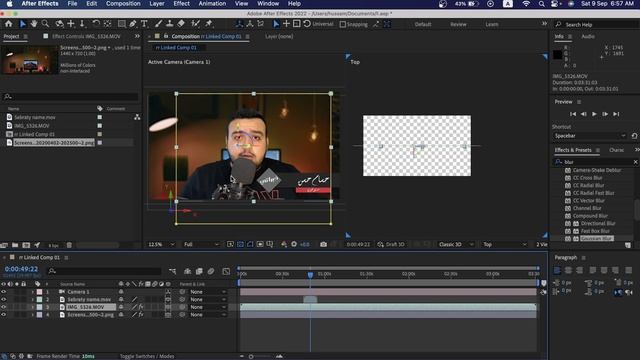Select Gaussian Blur effect preset
Viewport: 640px width, 360px height.
596,238
